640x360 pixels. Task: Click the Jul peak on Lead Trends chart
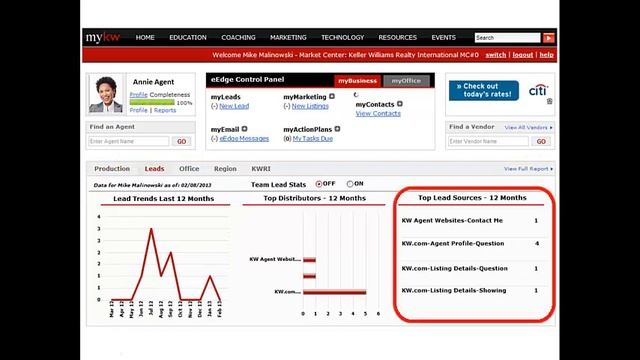pos(151,229)
